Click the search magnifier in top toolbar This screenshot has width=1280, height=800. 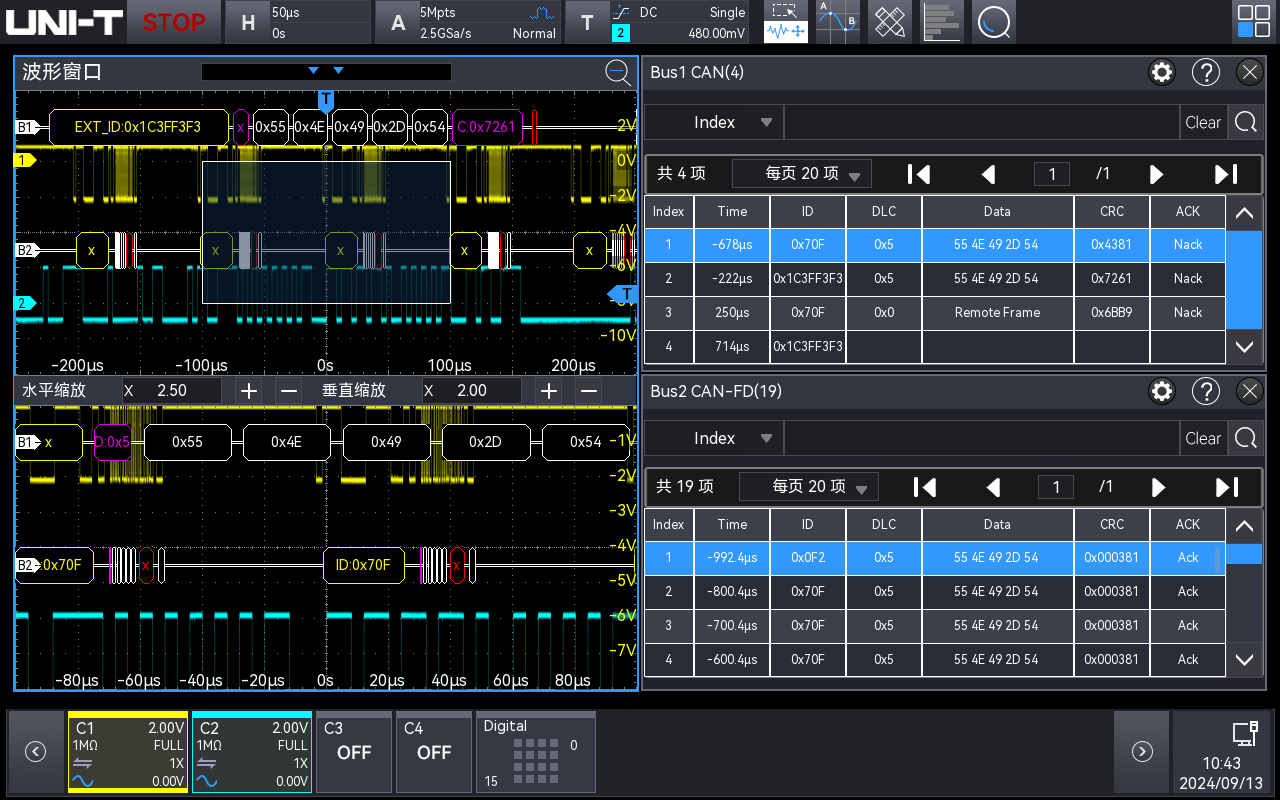click(993, 22)
